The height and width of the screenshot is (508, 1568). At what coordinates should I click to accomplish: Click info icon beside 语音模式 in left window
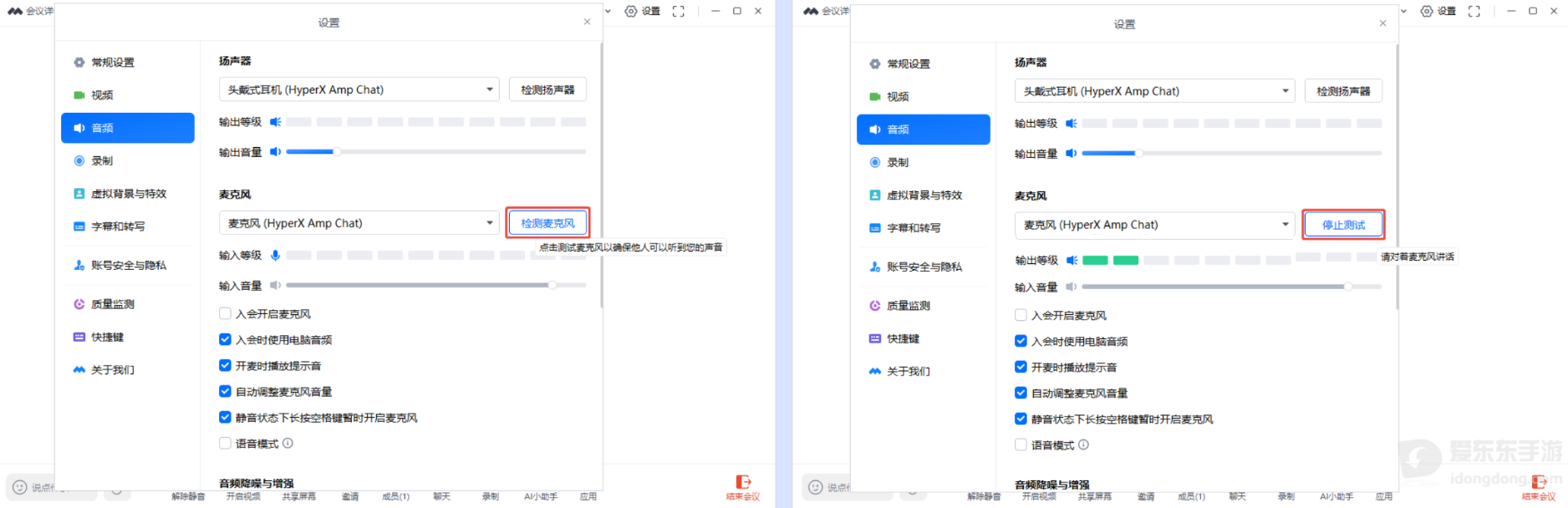[x=288, y=444]
